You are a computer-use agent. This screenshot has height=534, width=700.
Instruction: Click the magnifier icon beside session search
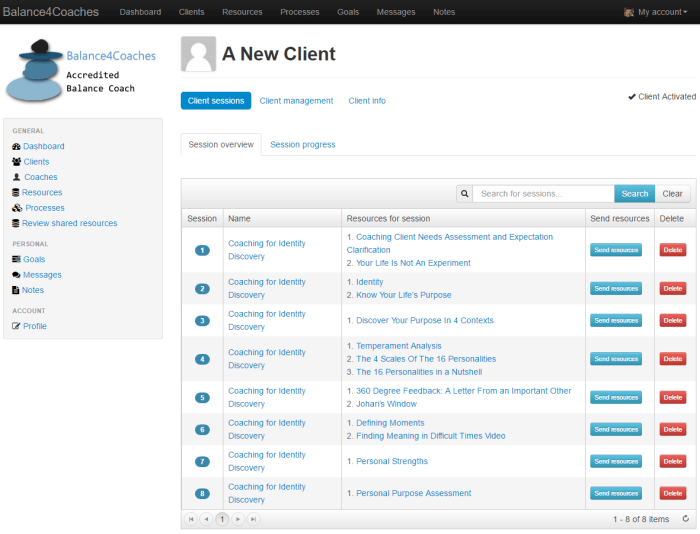[465, 194]
